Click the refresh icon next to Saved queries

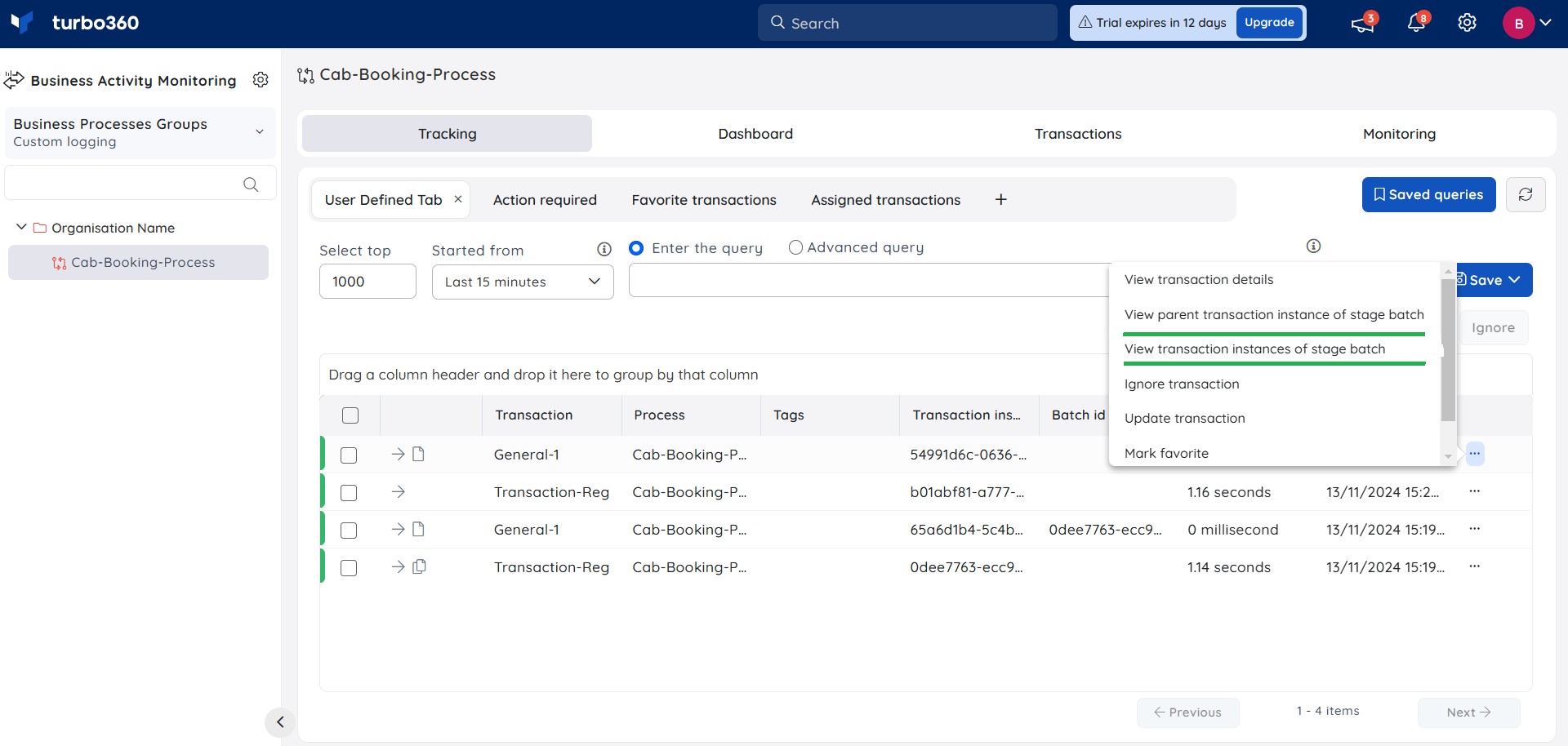point(1525,194)
